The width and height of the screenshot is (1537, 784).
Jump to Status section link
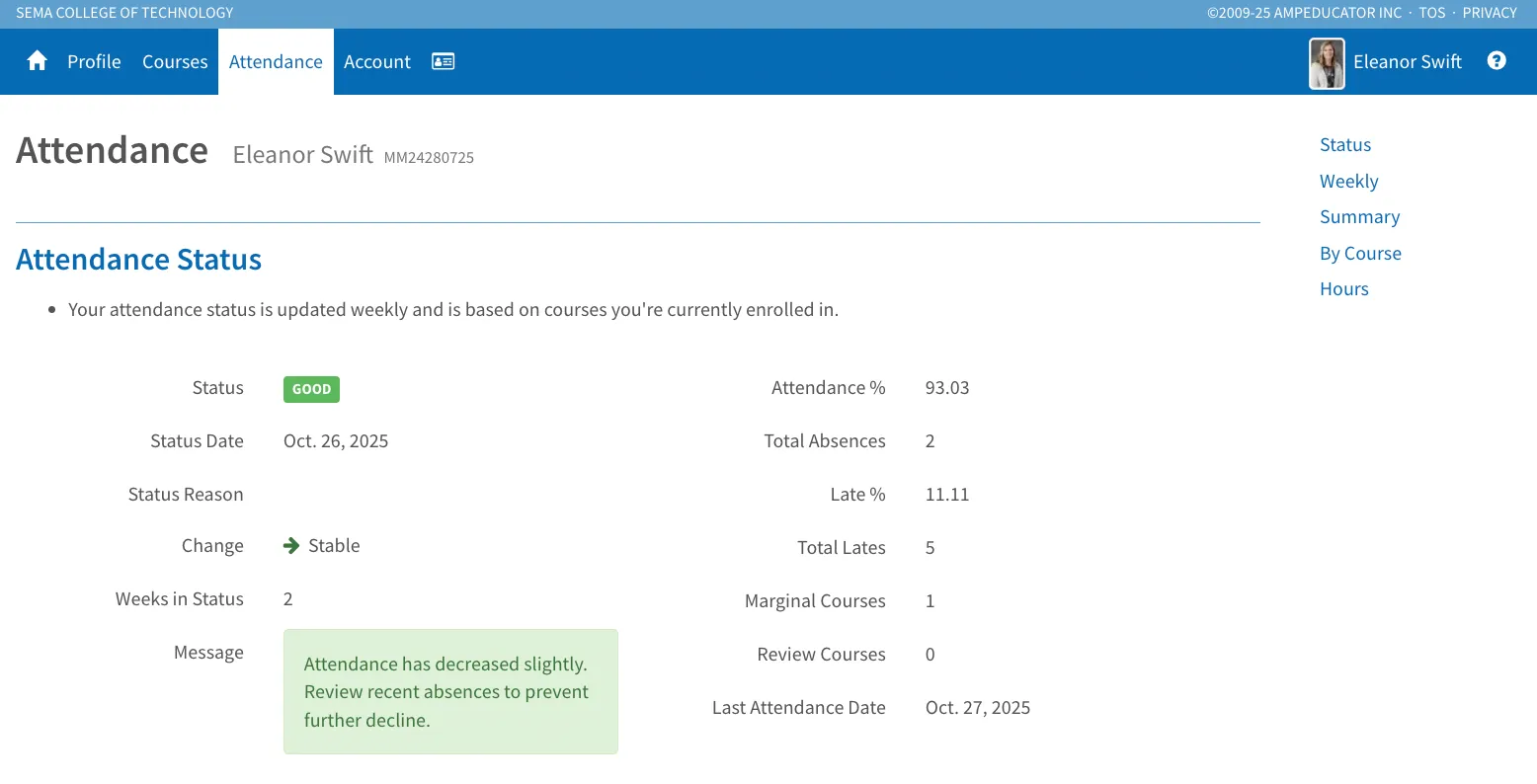(1345, 145)
